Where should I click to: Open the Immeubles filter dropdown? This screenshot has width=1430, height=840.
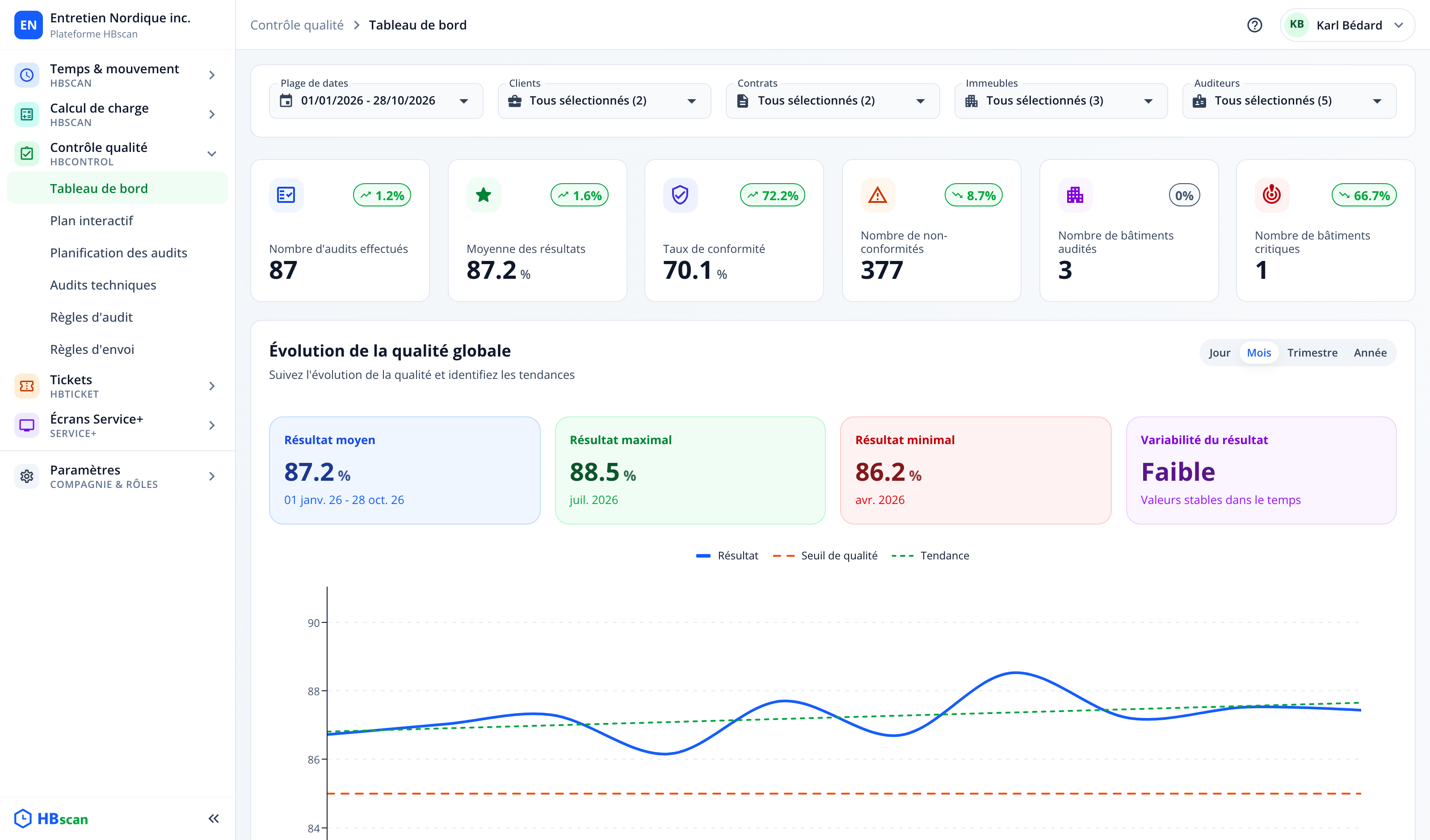click(1060, 101)
